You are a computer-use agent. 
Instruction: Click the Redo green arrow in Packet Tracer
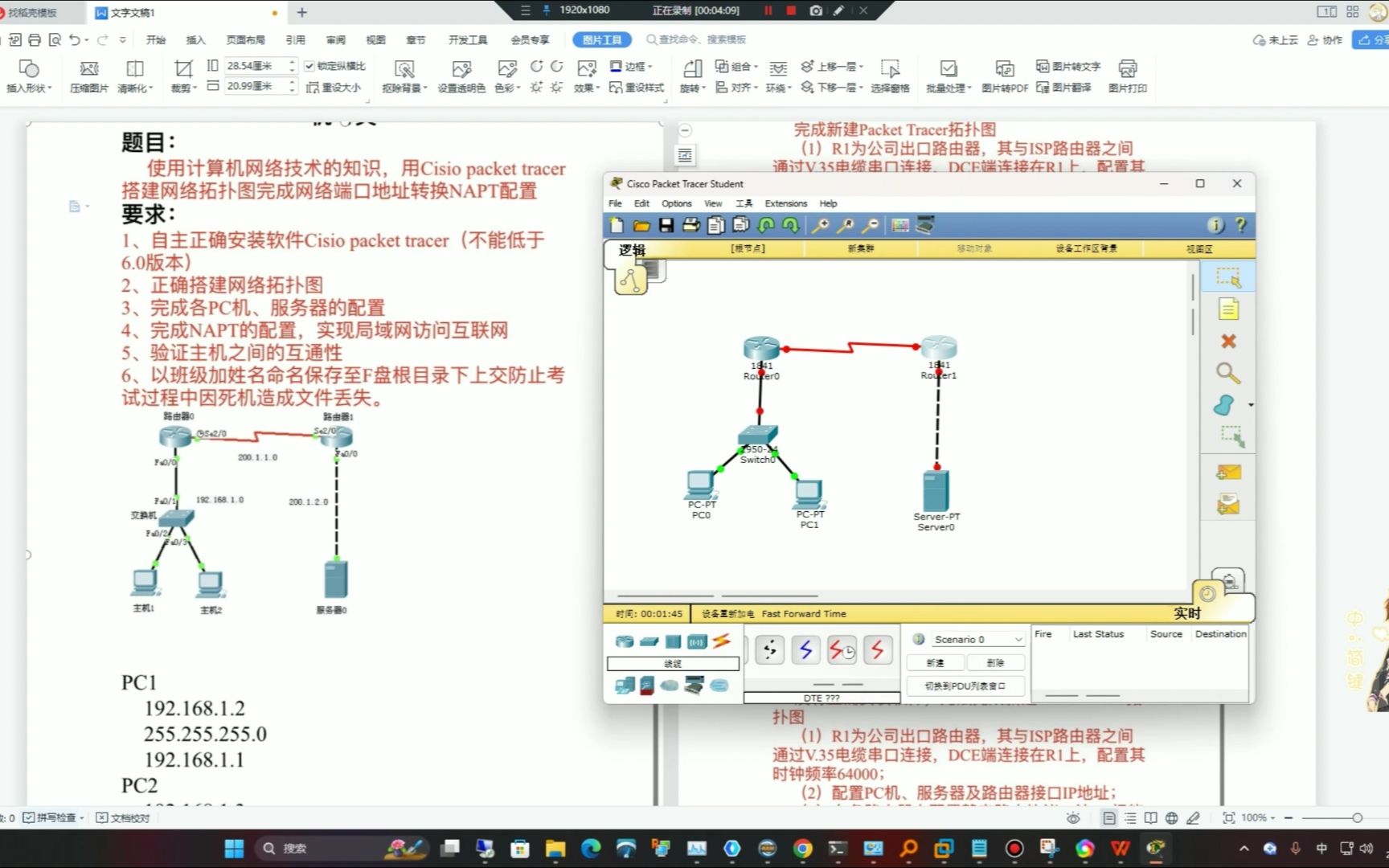pos(791,225)
